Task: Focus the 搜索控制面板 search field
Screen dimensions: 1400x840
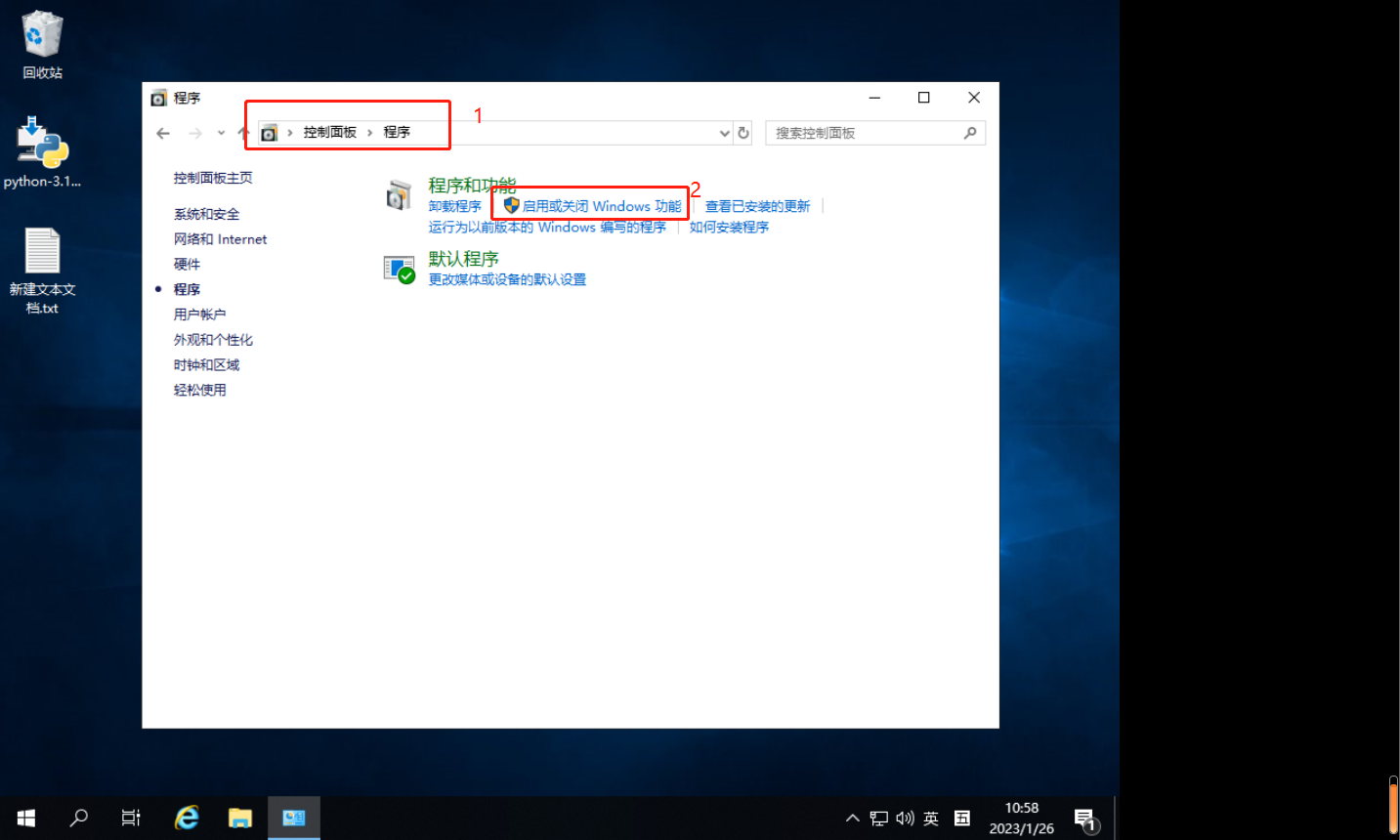Action: (x=865, y=133)
